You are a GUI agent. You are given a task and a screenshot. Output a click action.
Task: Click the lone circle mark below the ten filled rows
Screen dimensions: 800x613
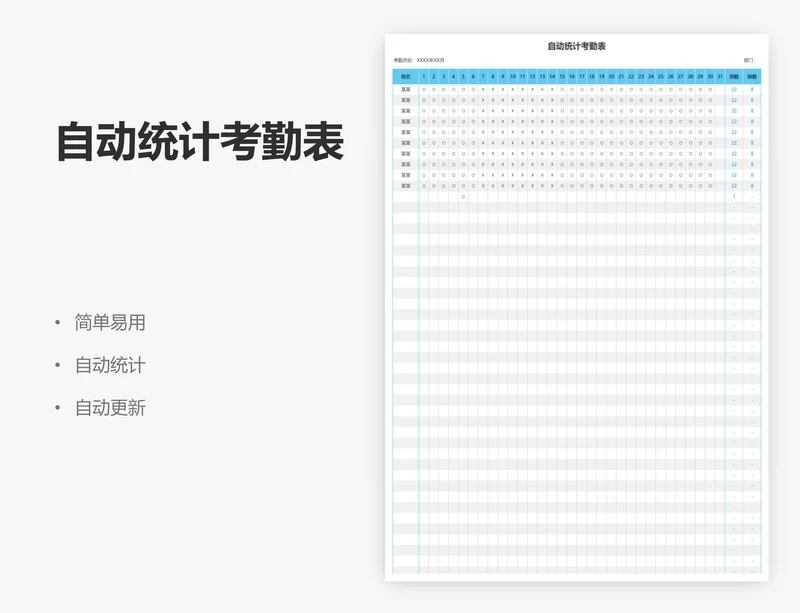click(463, 197)
